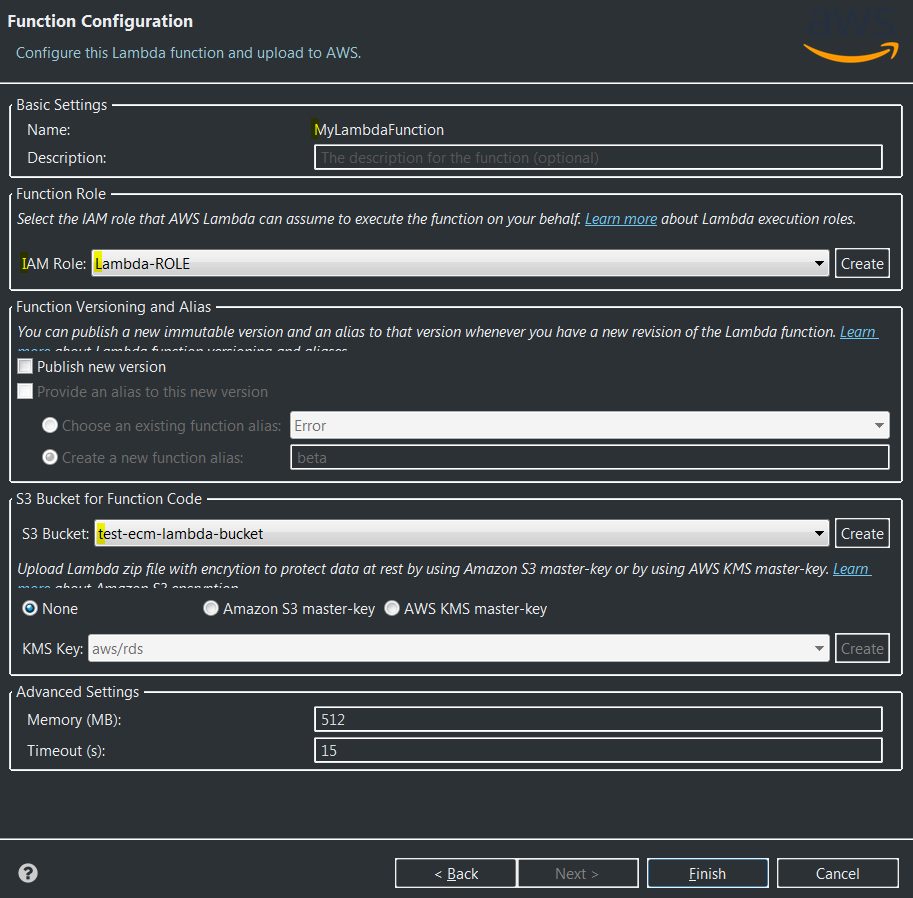
Task: Select Create a new function alias radio
Action: (50, 458)
